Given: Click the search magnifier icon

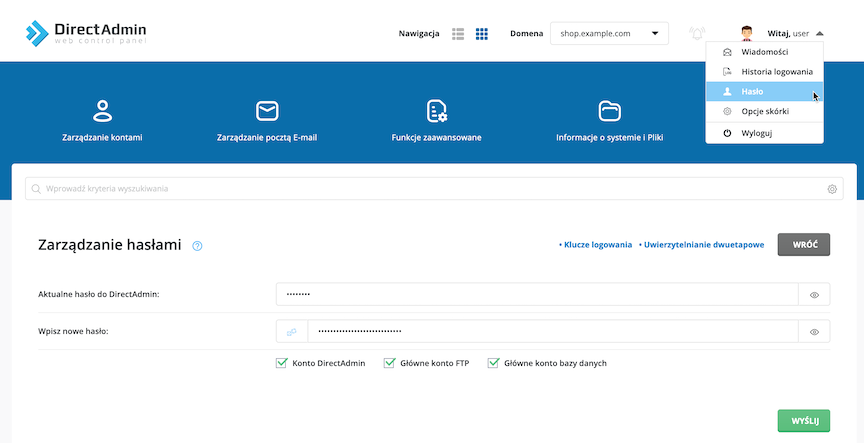Looking at the screenshot, I should tap(36, 189).
